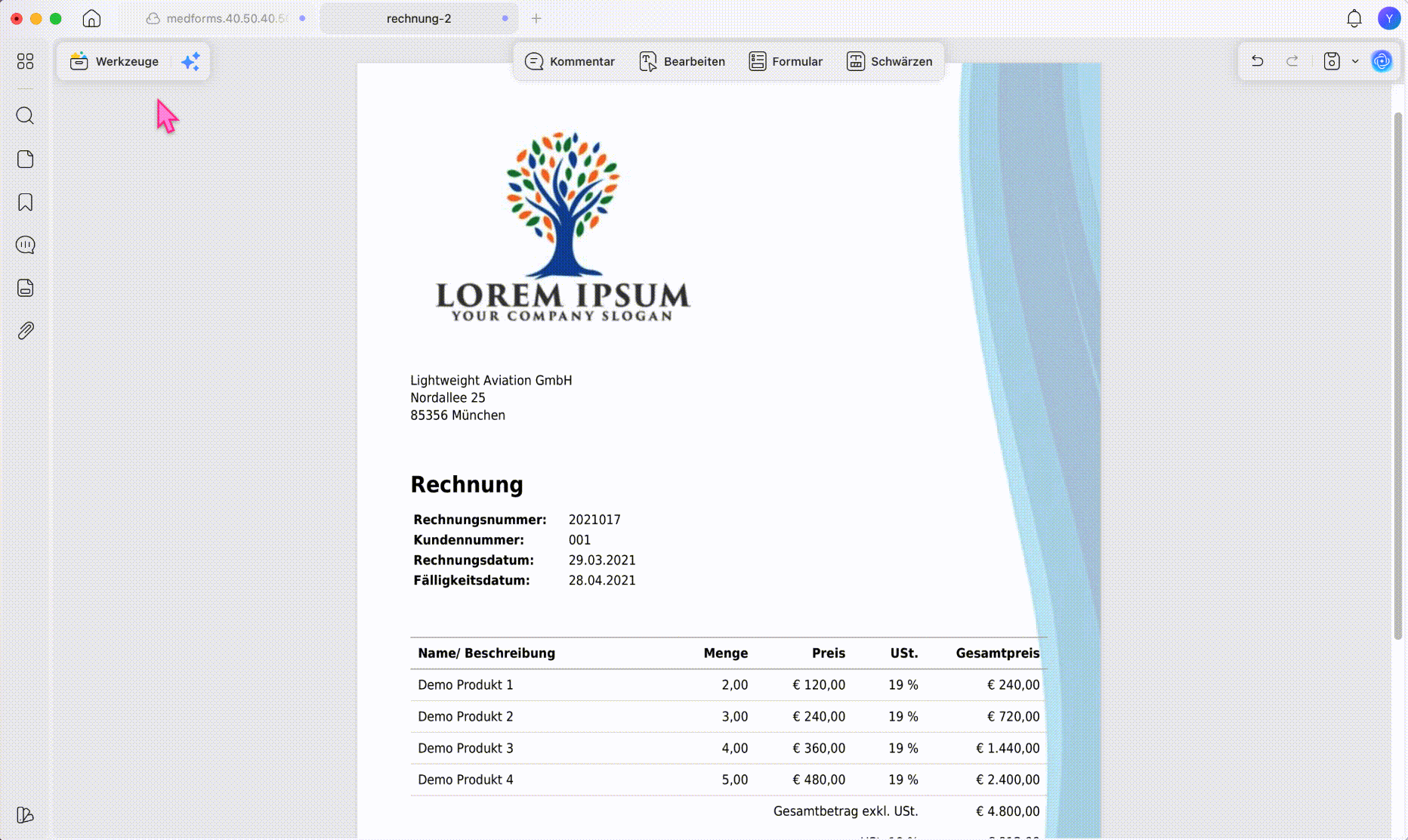
Task: Activate the Schwärzen redact mode
Action: click(890, 61)
